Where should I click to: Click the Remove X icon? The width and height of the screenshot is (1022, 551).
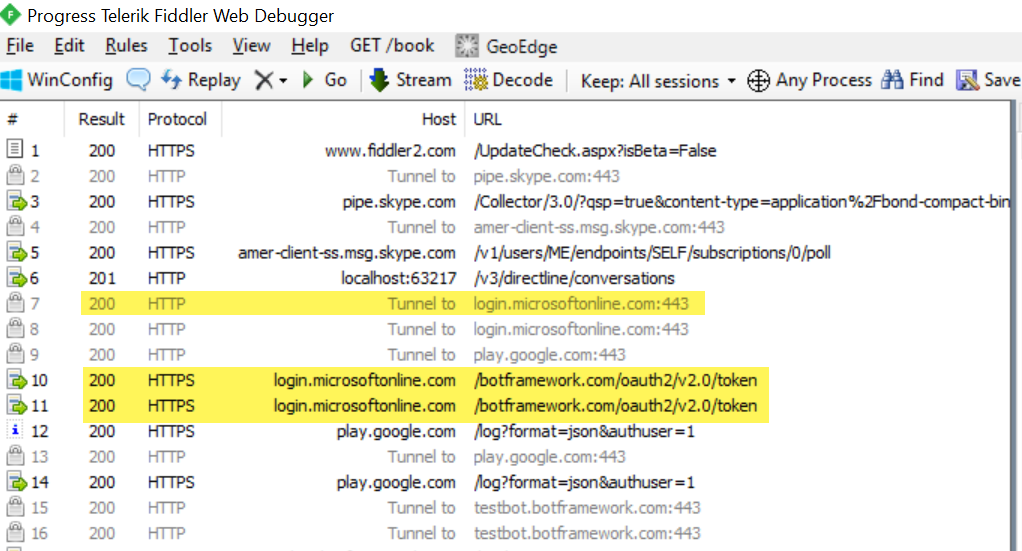264,80
